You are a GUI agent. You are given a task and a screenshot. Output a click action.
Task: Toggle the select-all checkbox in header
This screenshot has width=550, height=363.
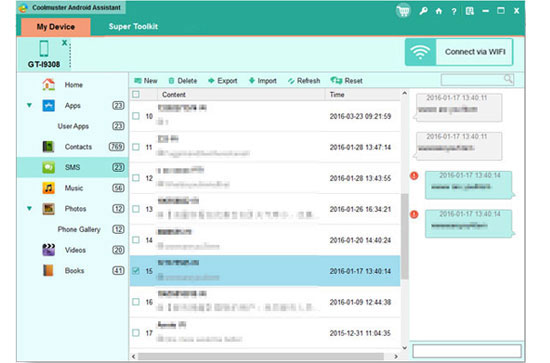tap(136, 94)
